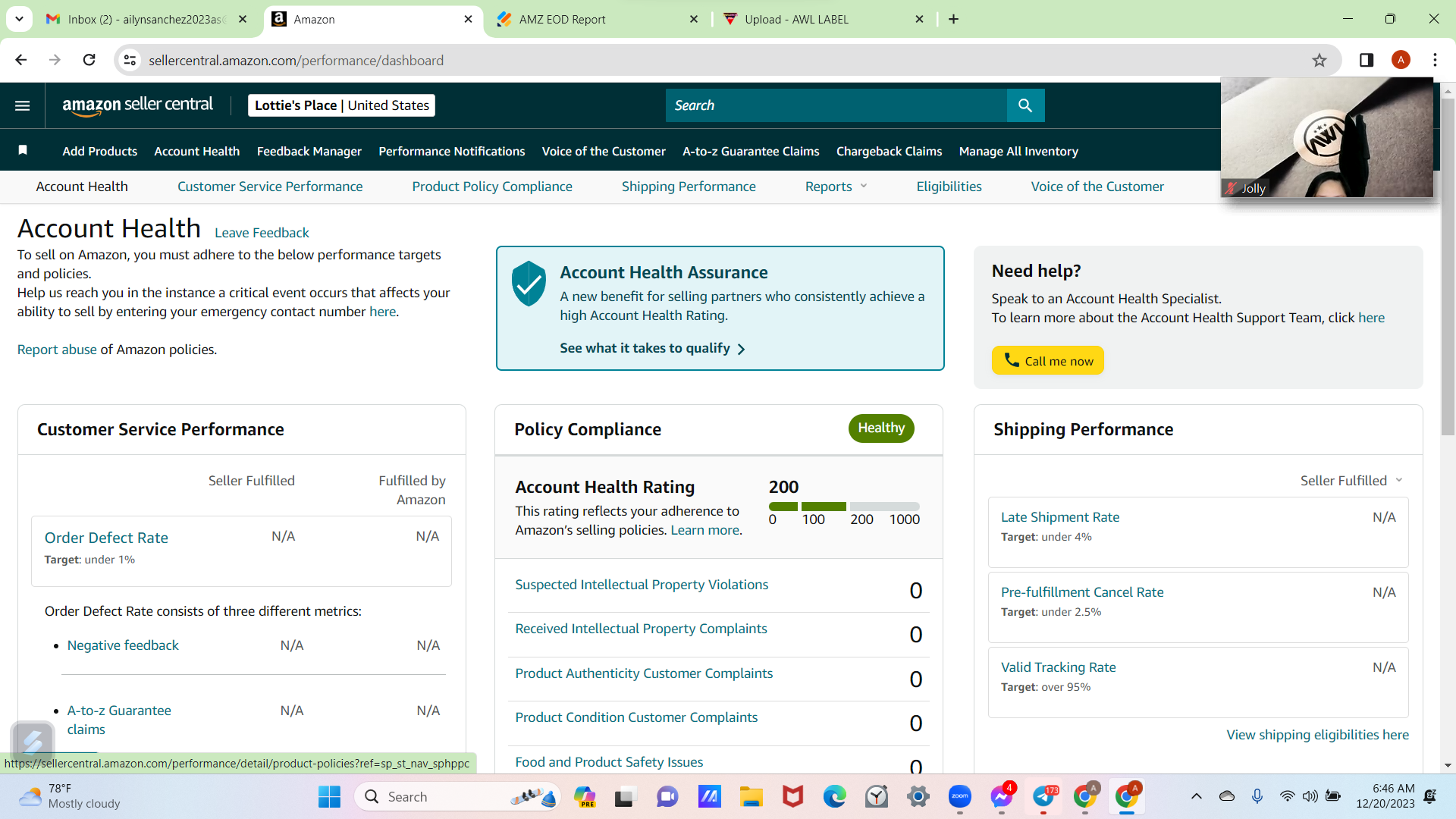
Task: Open Chargeback Claims from navigation bar
Action: [x=889, y=152]
